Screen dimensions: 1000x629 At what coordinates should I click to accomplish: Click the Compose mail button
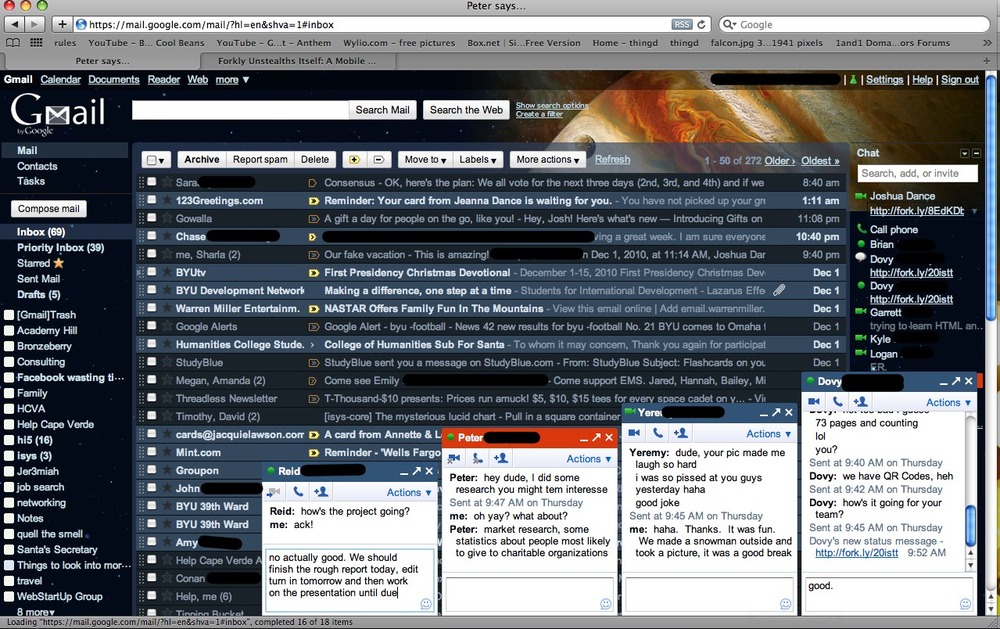click(49, 209)
